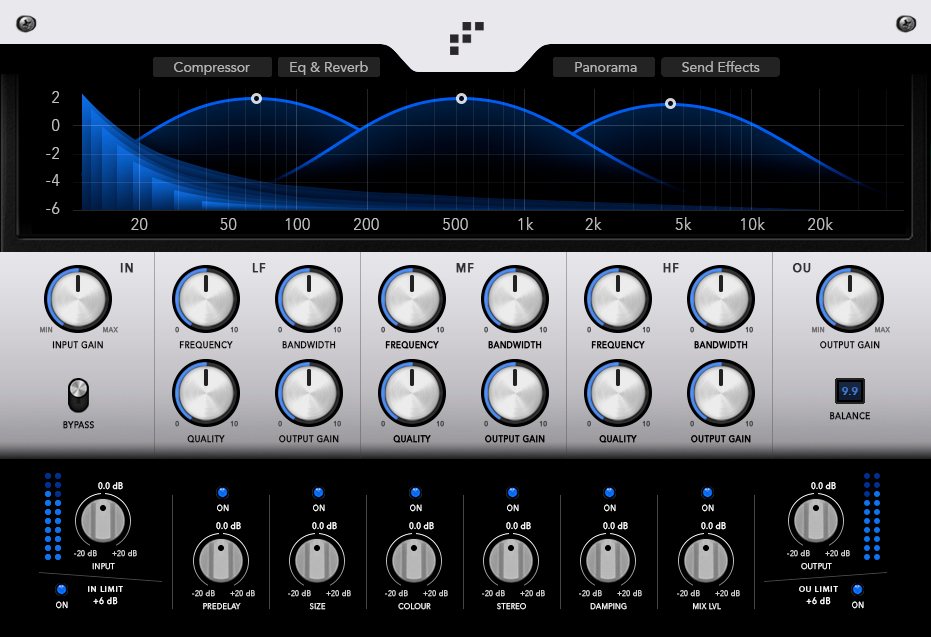Click the Size knob in the reverb section

click(x=318, y=560)
